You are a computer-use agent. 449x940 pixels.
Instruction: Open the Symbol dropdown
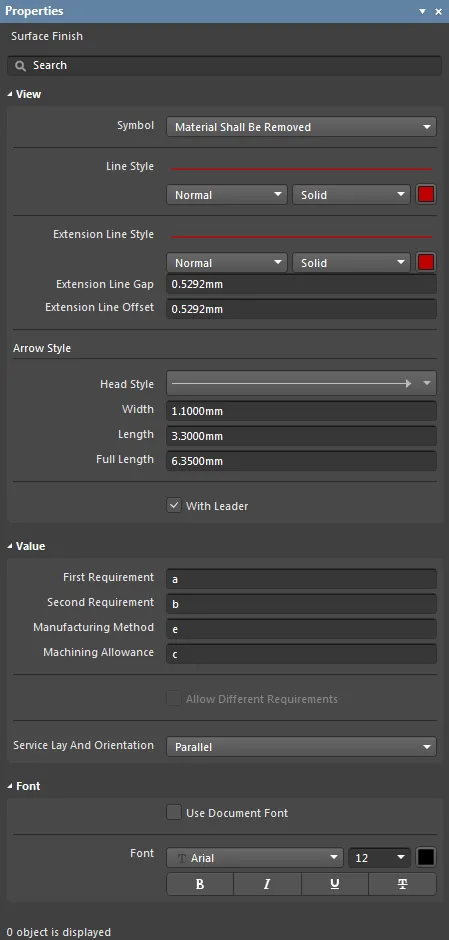coord(301,127)
